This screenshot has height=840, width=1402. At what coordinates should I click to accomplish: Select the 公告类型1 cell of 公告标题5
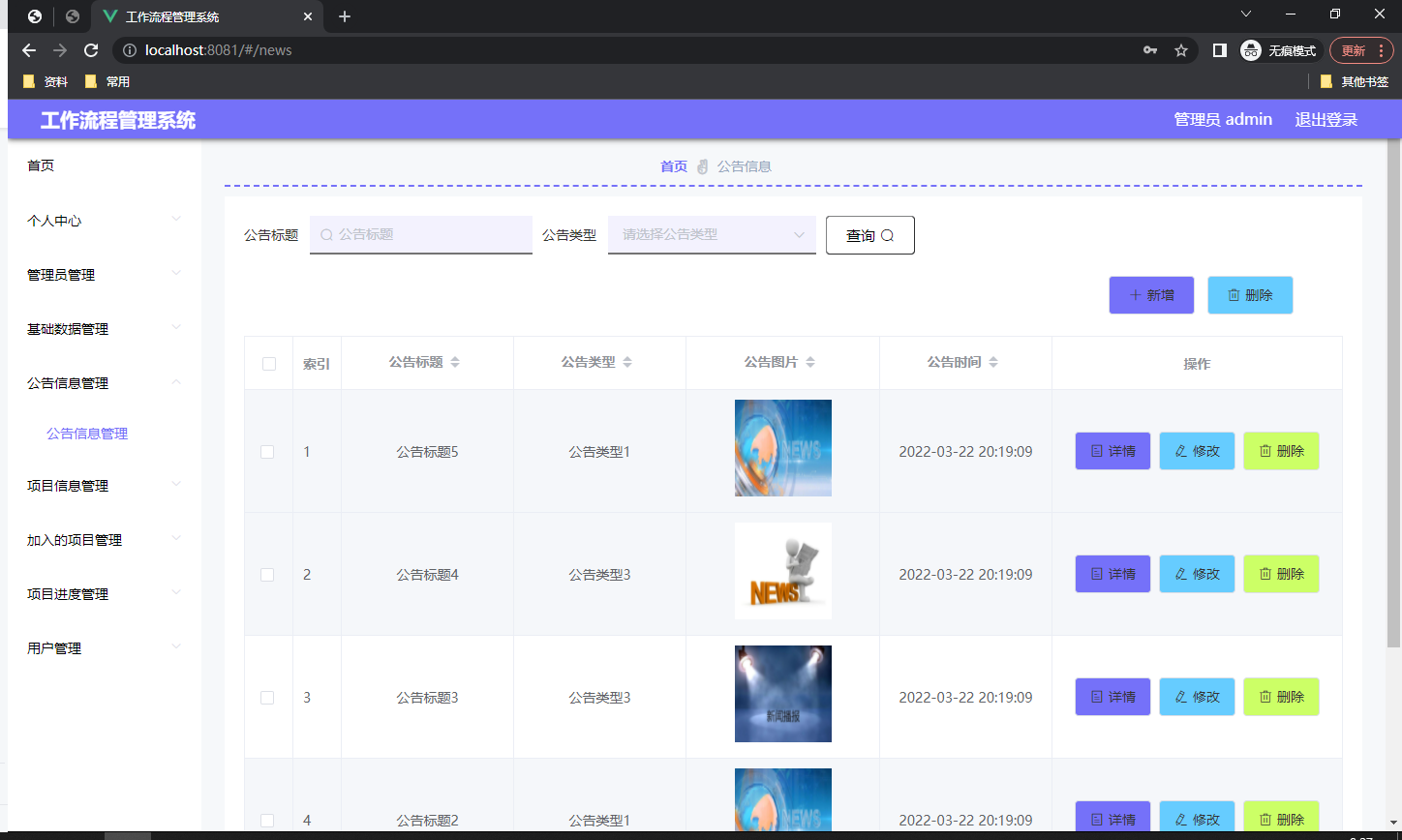pyautogui.click(x=599, y=452)
